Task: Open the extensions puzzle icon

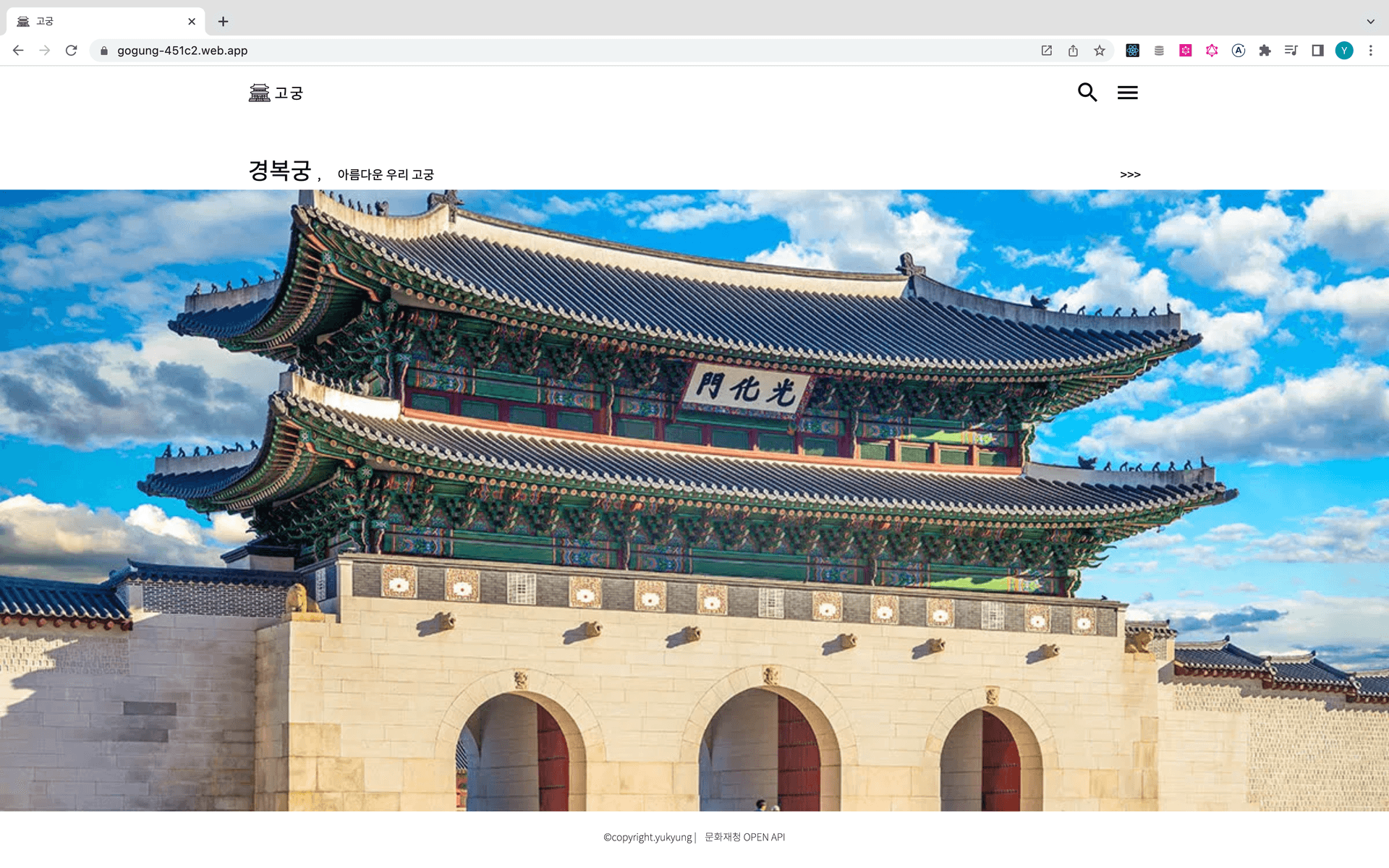Action: 1265,51
